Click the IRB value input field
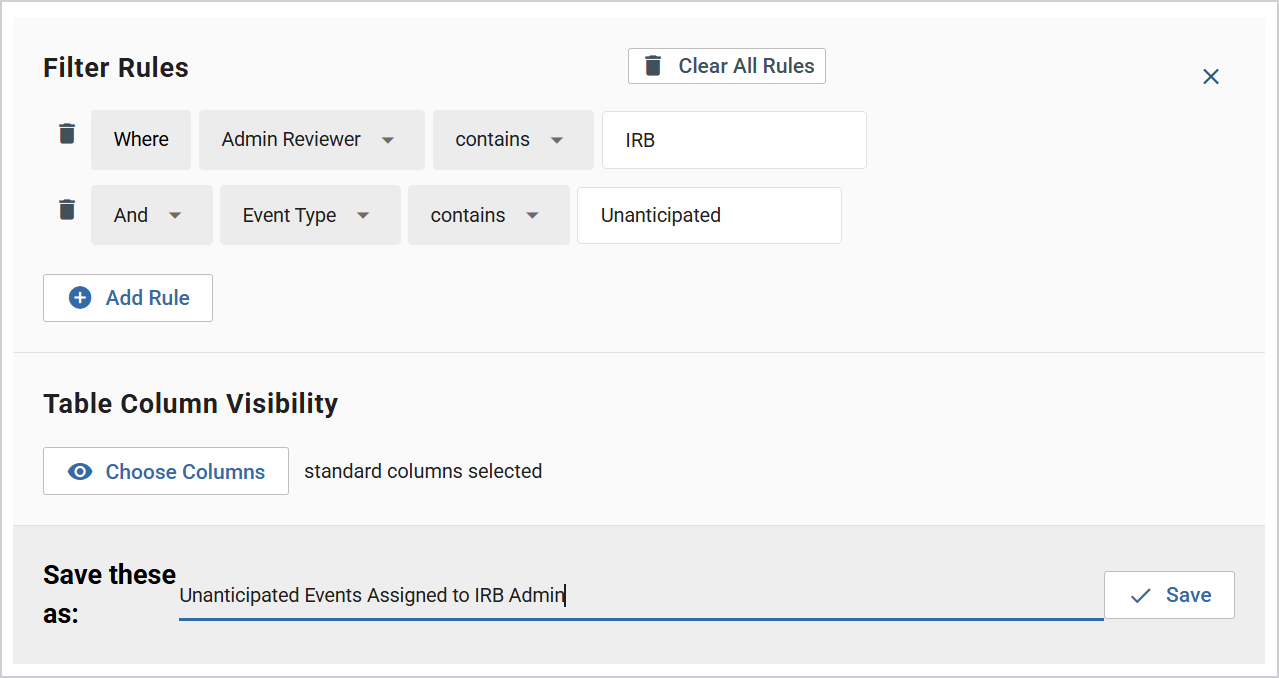1279x678 pixels. [733, 140]
